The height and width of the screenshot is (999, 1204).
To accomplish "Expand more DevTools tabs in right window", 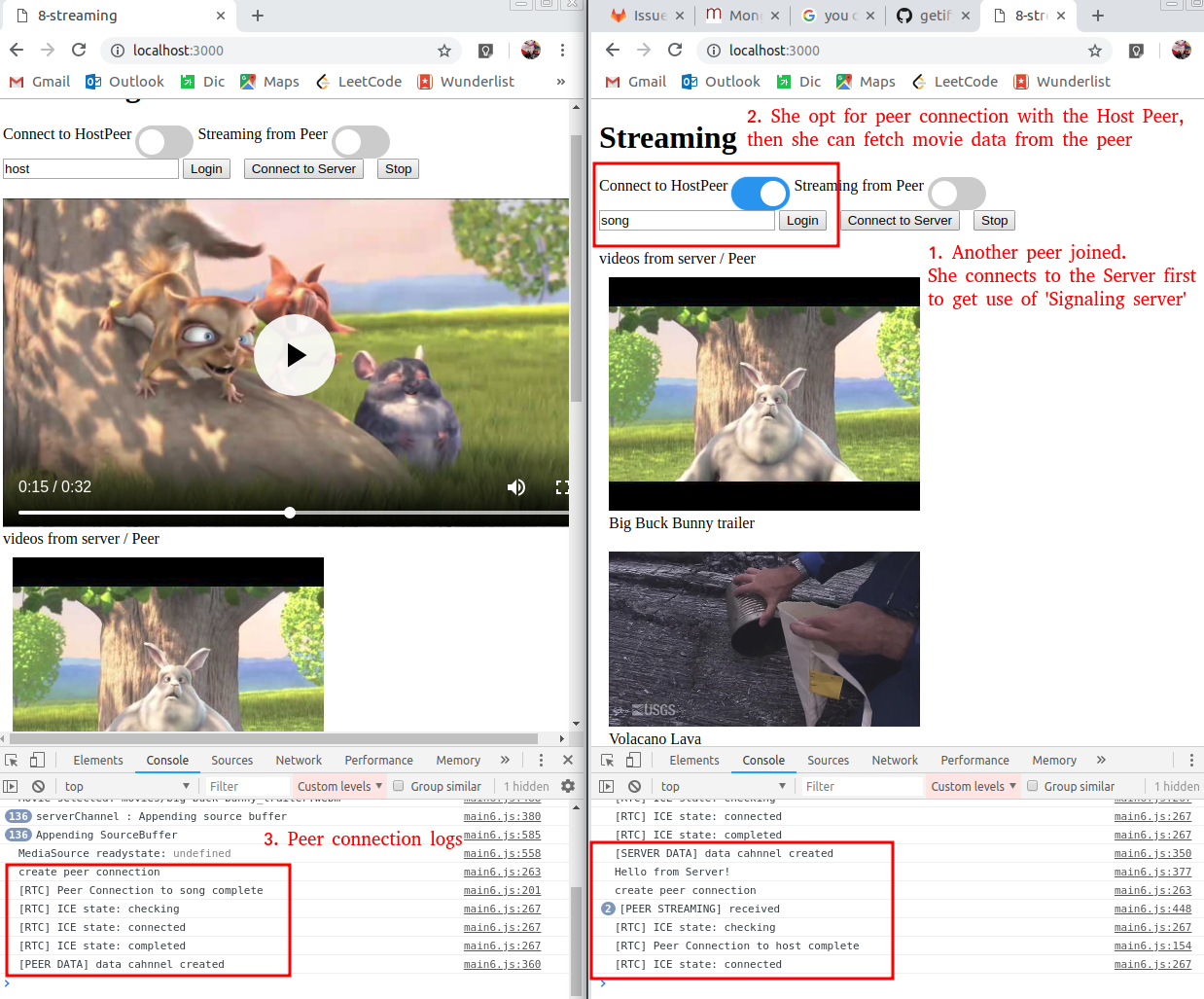I will 1101,760.
